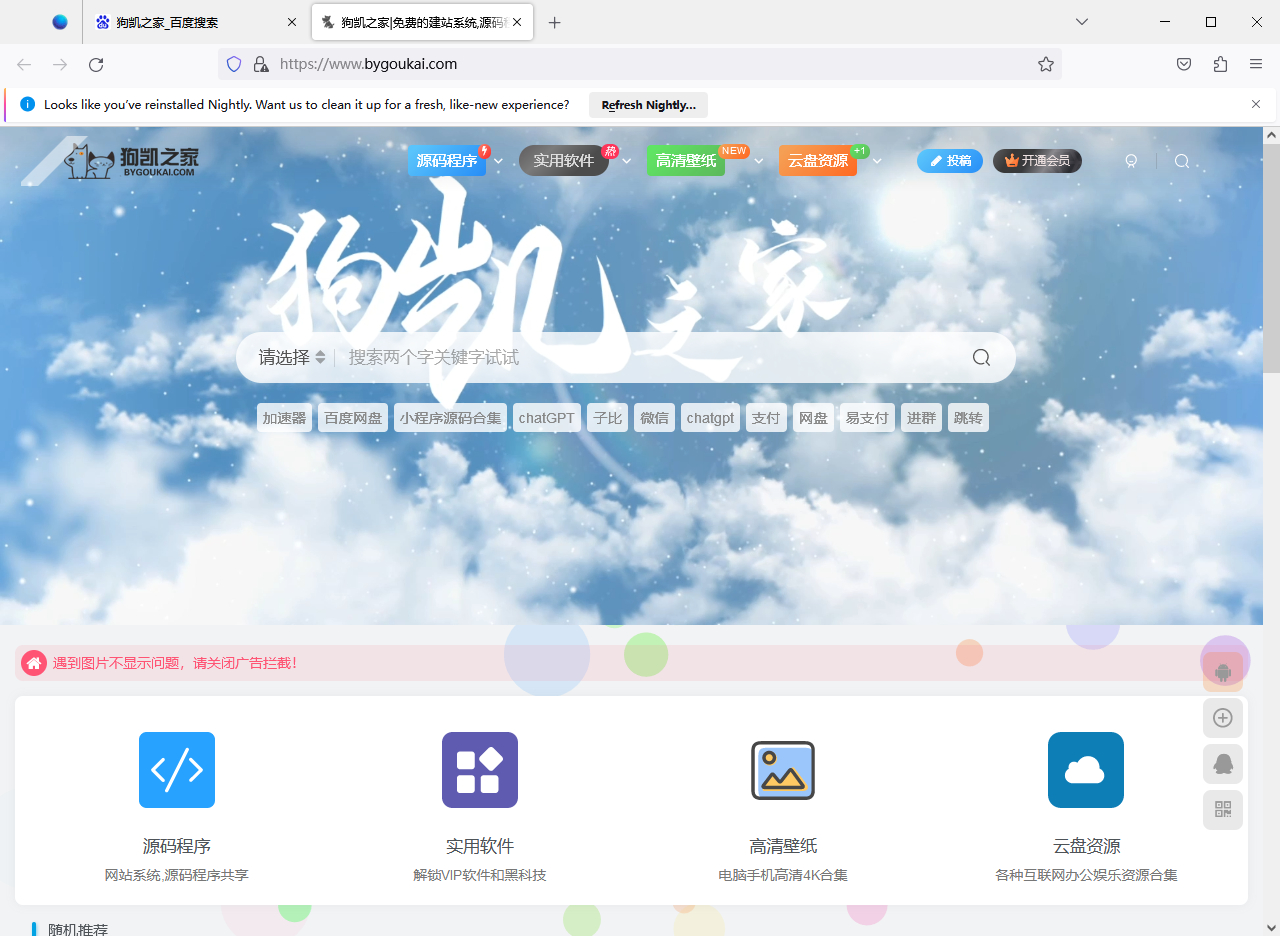Click the 子比 search tag
The width and height of the screenshot is (1280, 936).
point(607,418)
